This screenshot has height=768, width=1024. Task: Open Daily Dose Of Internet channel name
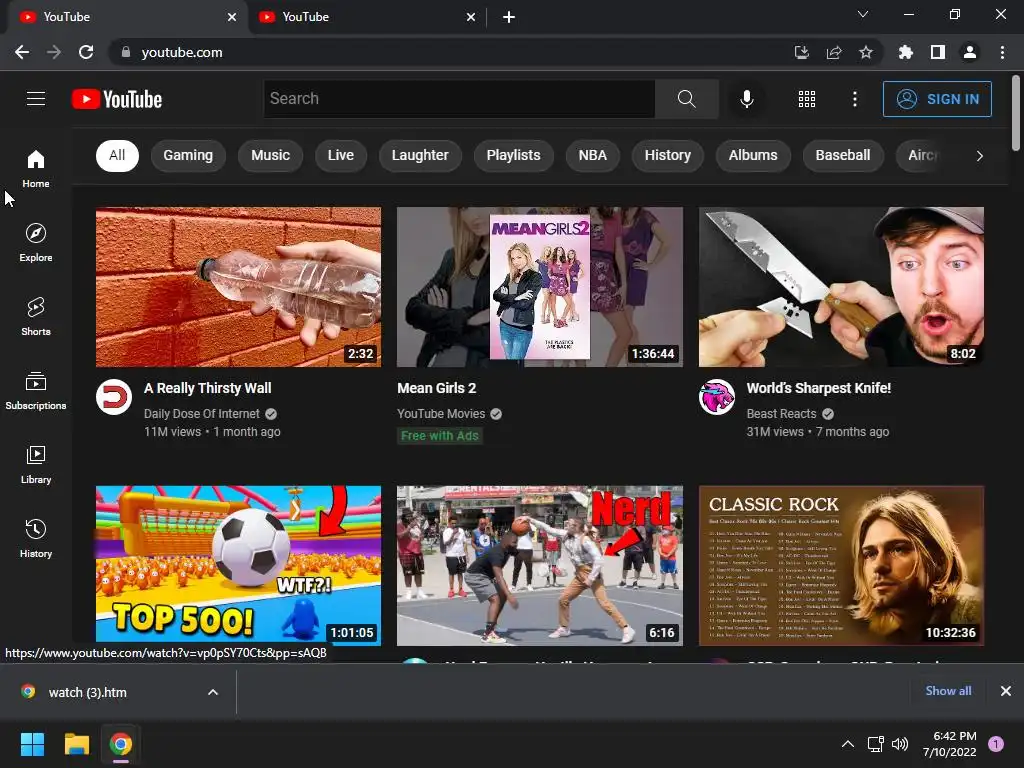click(202, 414)
